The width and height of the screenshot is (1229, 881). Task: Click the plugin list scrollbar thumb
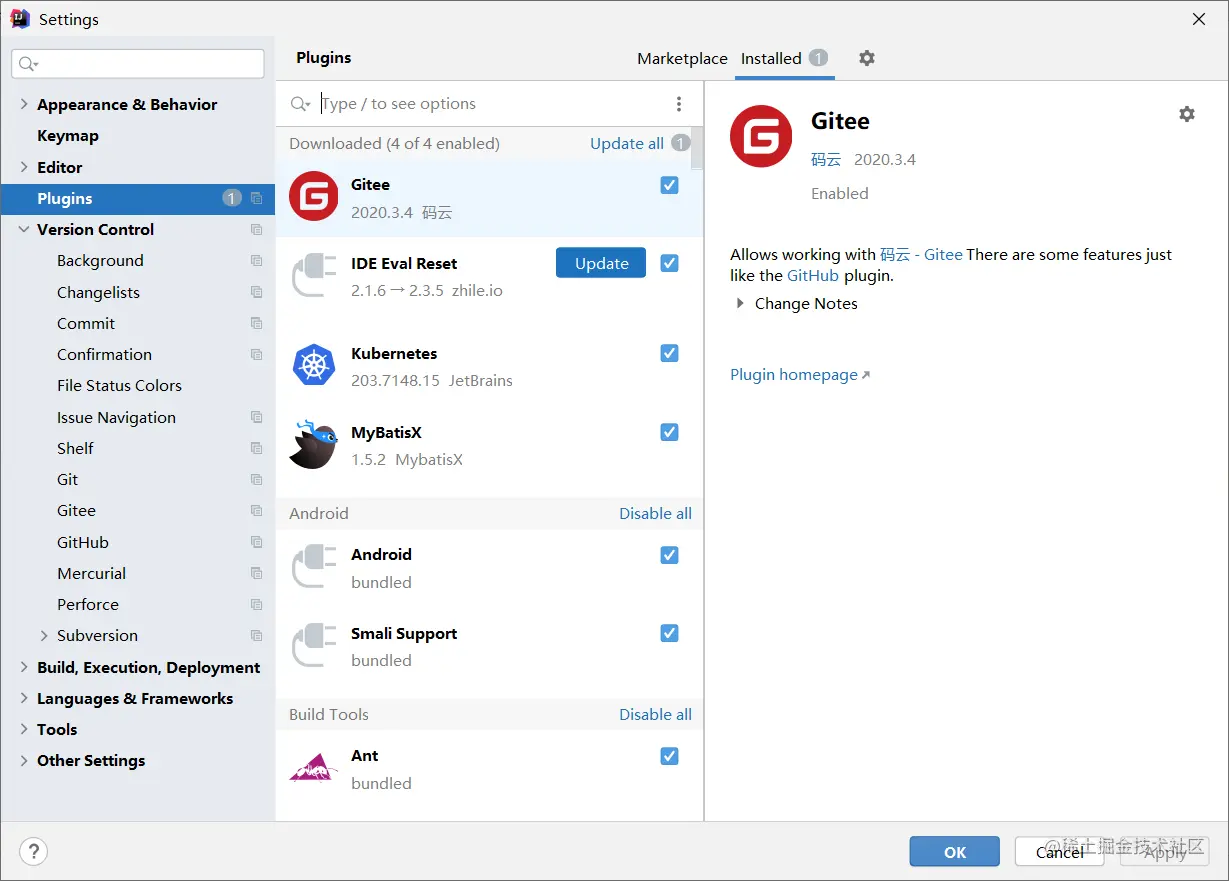point(698,148)
